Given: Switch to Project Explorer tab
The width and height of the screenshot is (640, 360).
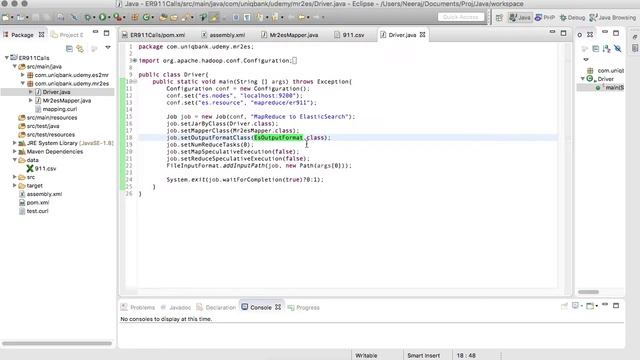Looking at the screenshot, I should point(67,35).
